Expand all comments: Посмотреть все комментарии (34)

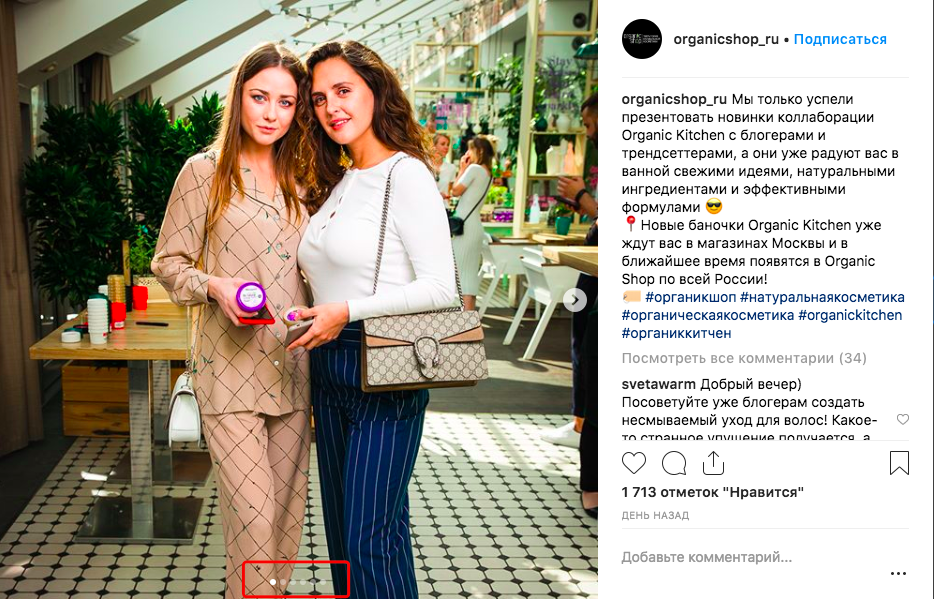coord(744,358)
